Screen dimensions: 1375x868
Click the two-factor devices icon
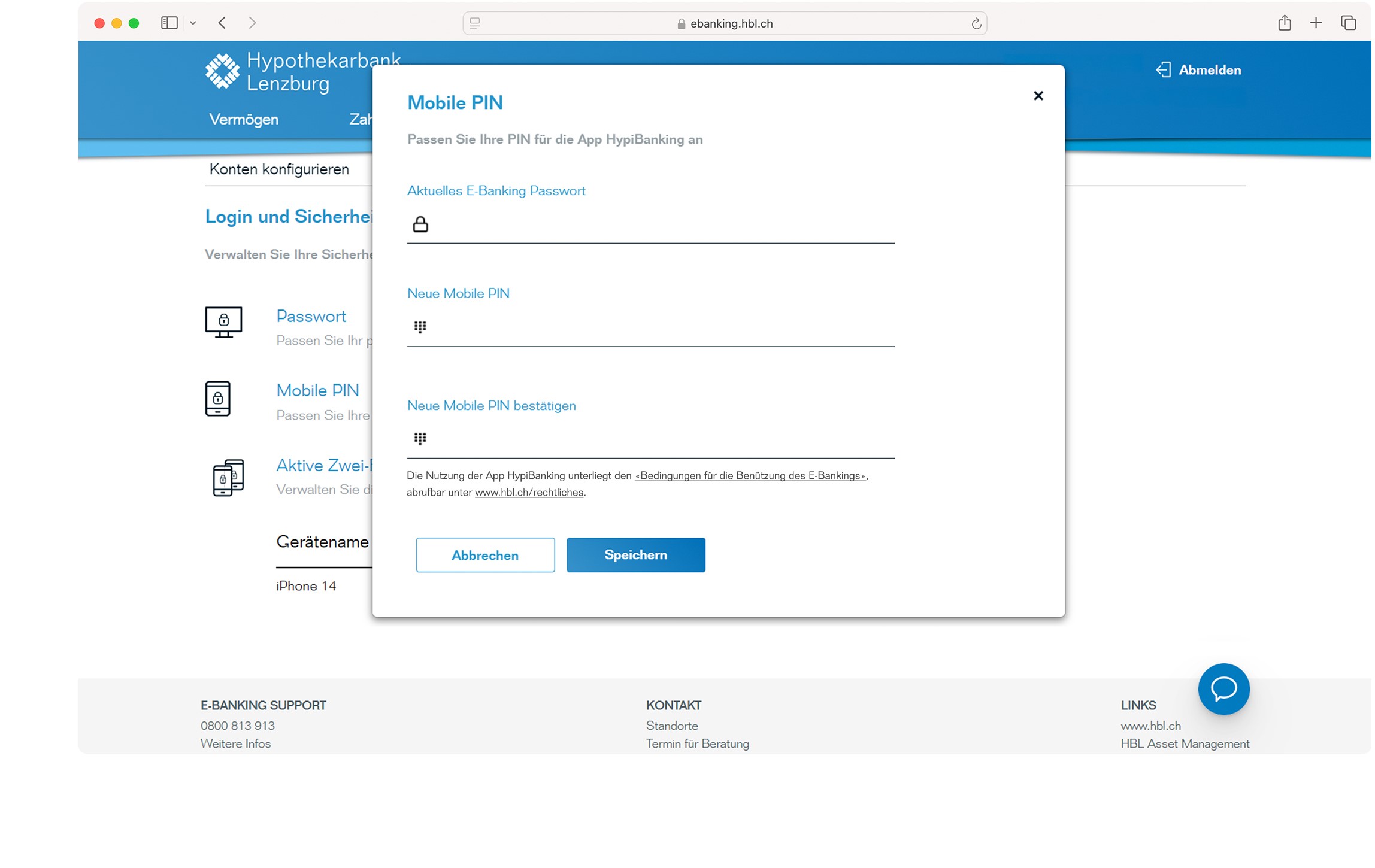[228, 478]
